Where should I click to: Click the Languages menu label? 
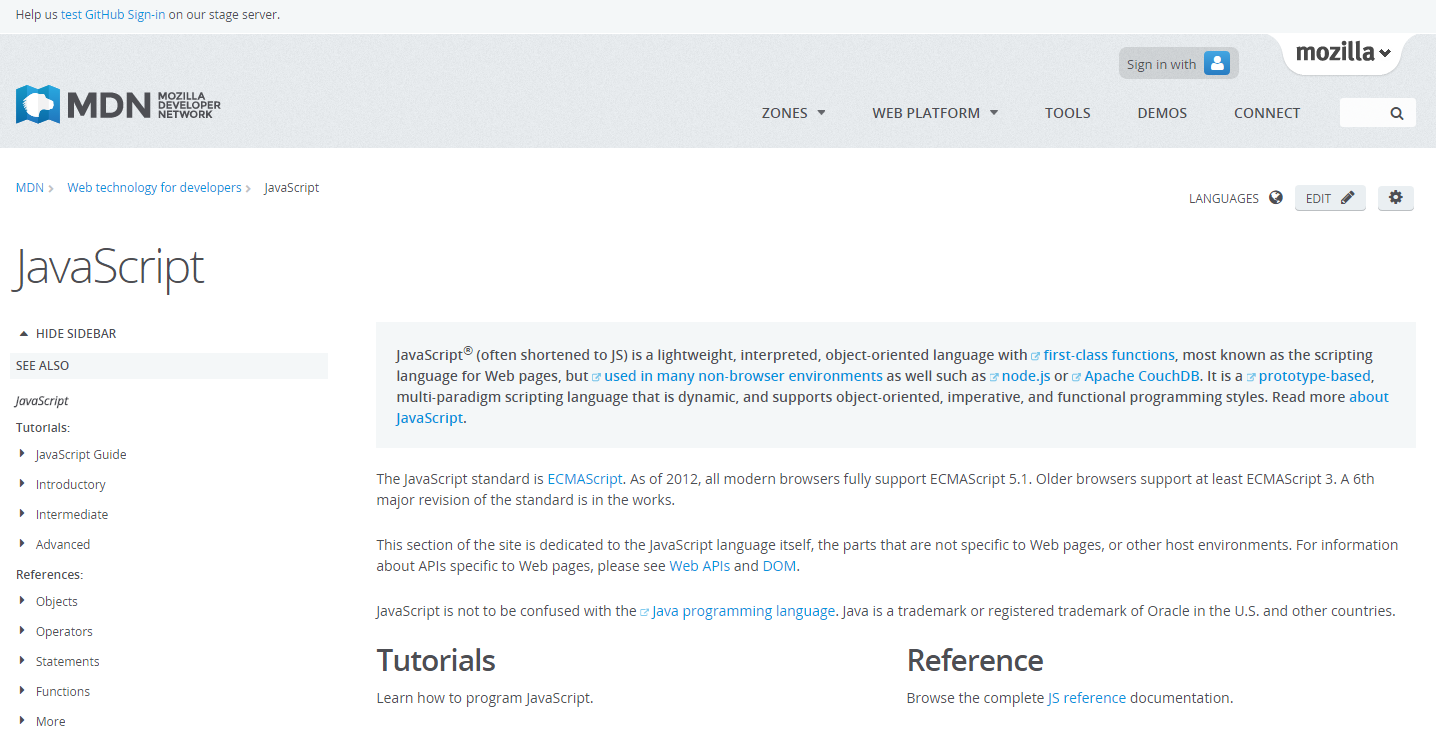[x=1224, y=198]
